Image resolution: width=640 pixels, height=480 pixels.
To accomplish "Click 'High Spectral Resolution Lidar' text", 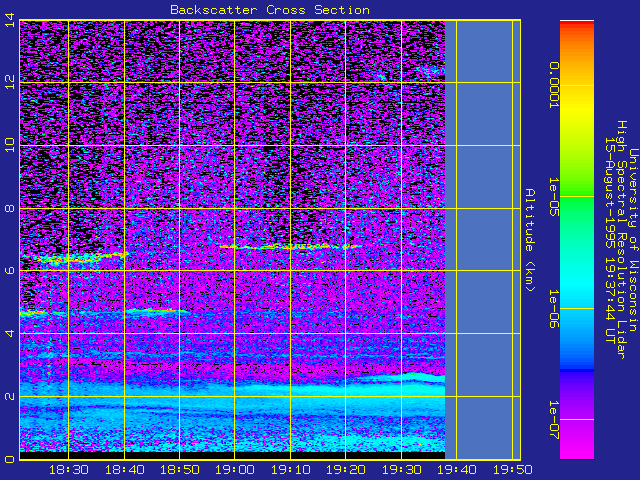I will point(621,240).
